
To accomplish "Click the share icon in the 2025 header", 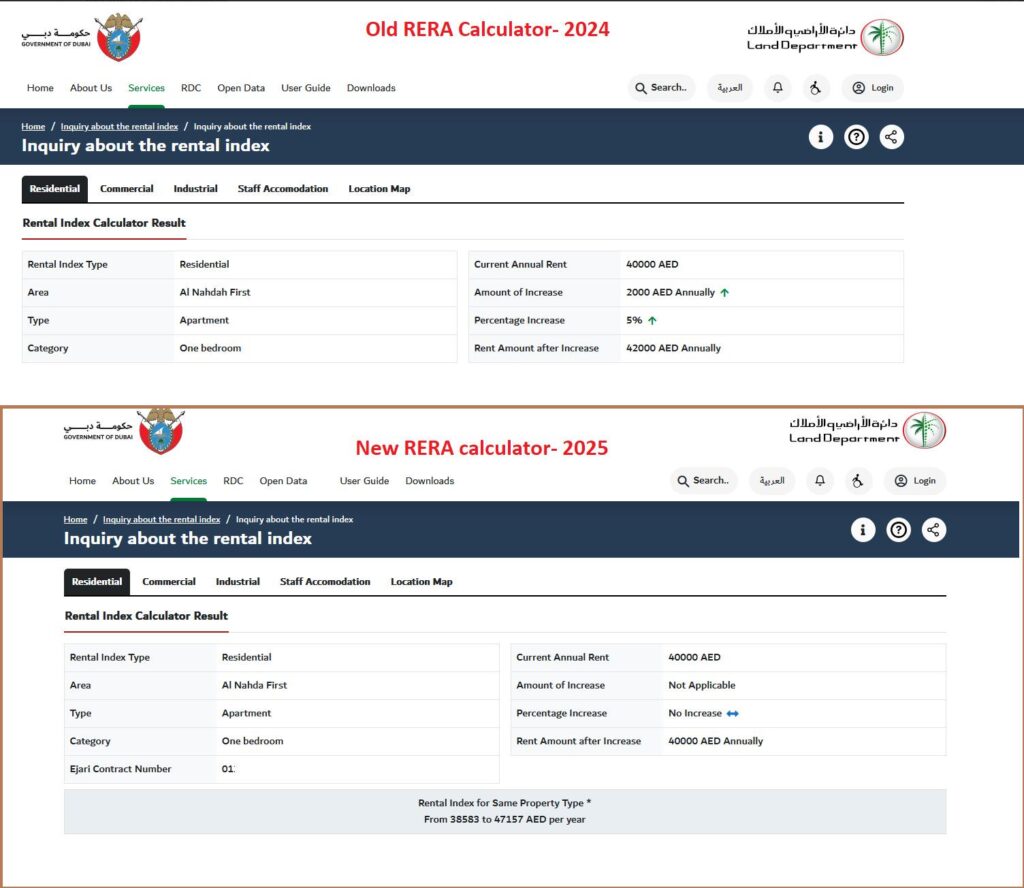I will [x=933, y=530].
